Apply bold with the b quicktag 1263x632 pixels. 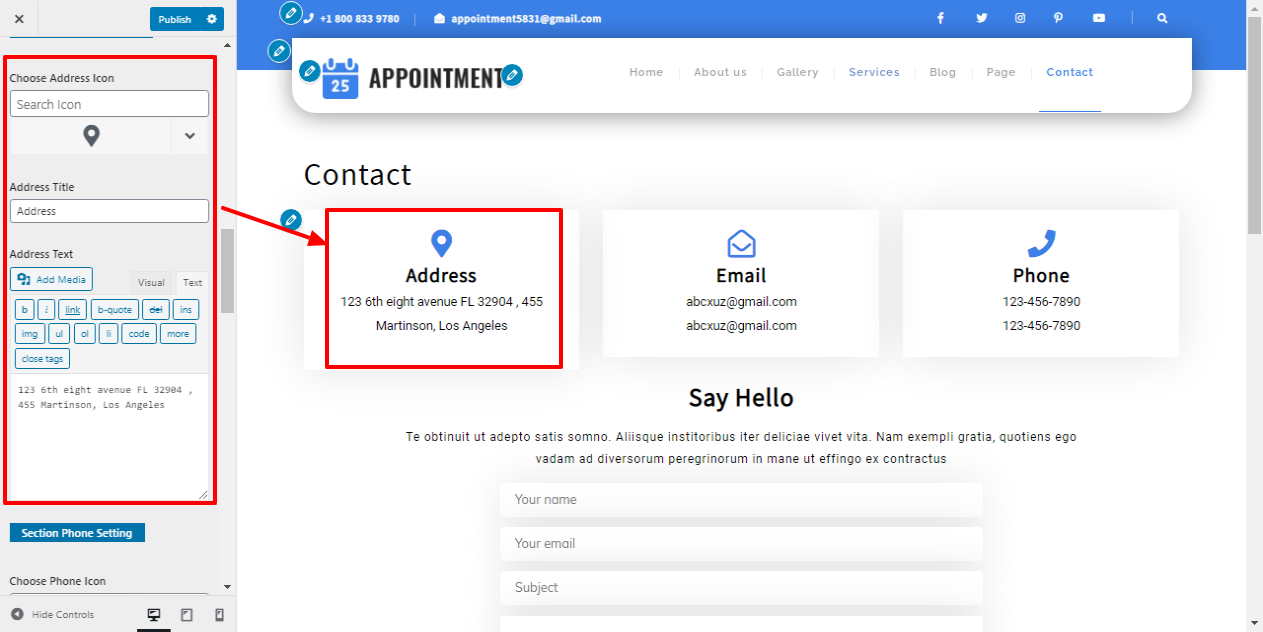(24, 310)
